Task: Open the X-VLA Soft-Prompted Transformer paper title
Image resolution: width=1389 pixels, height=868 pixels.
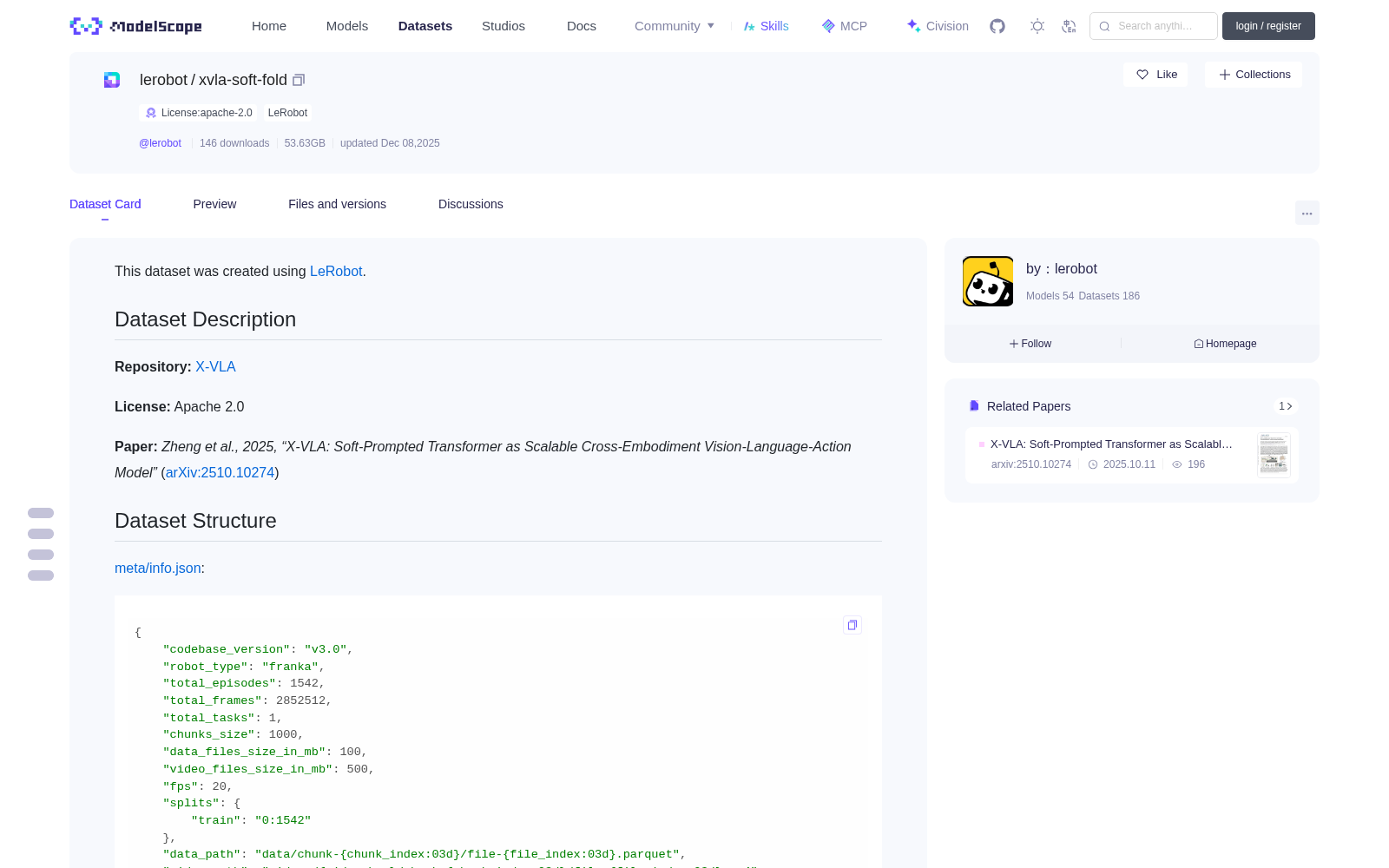Action: [1111, 444]
